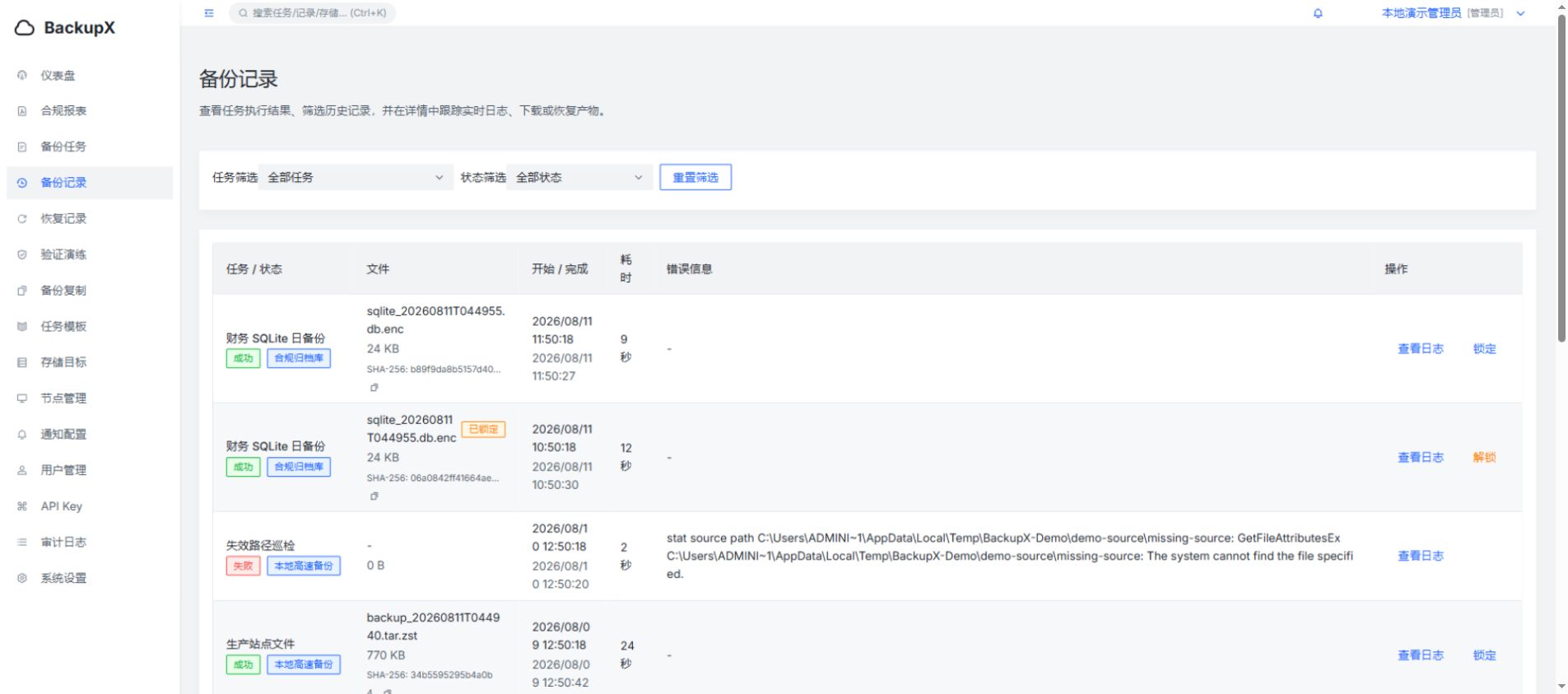View log for the 生产站点文件 backup
The width and height of the screenshot is (1568, 694).
pos(1421,656)
